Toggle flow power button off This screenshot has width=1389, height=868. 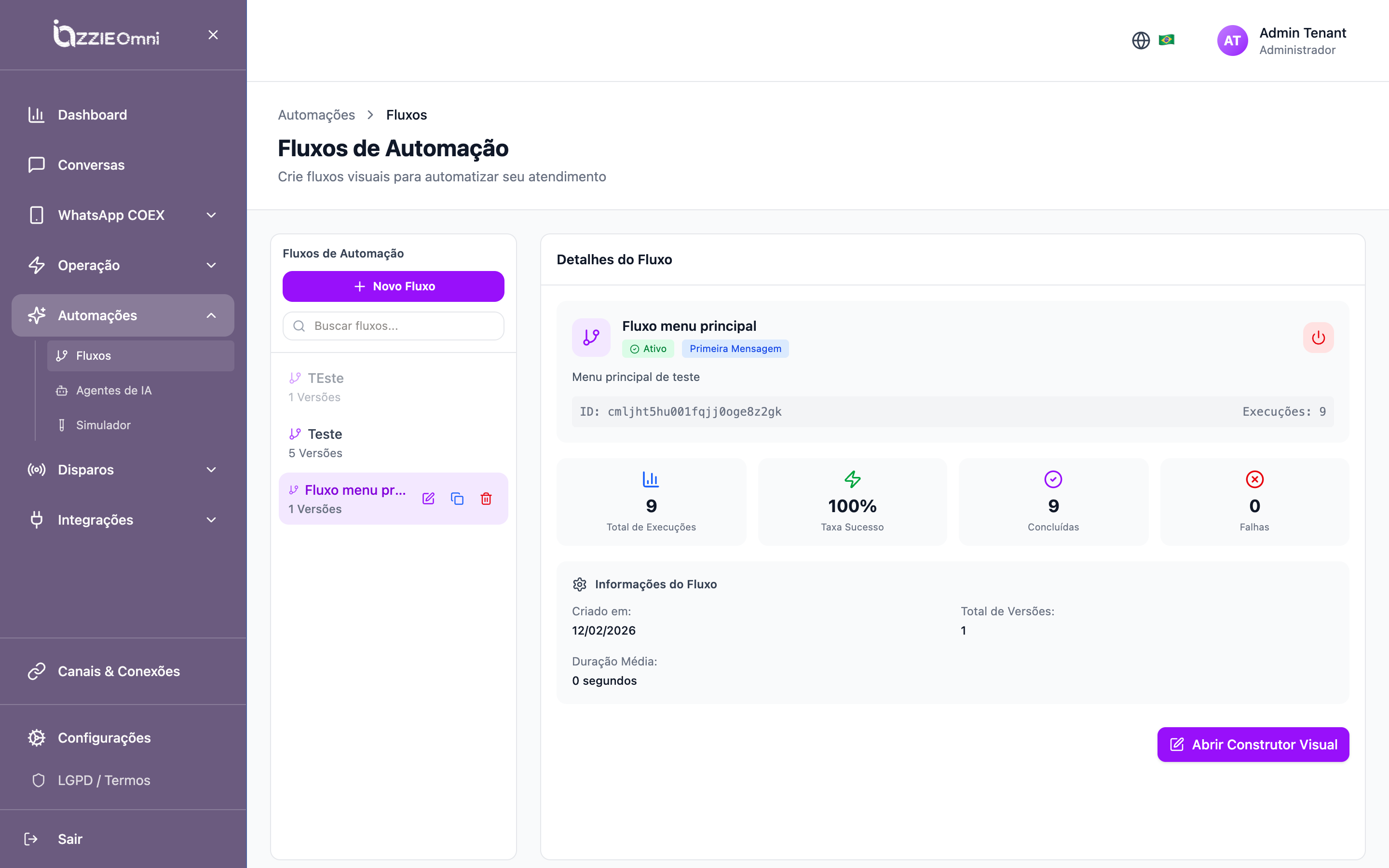tap(1318, 338)
